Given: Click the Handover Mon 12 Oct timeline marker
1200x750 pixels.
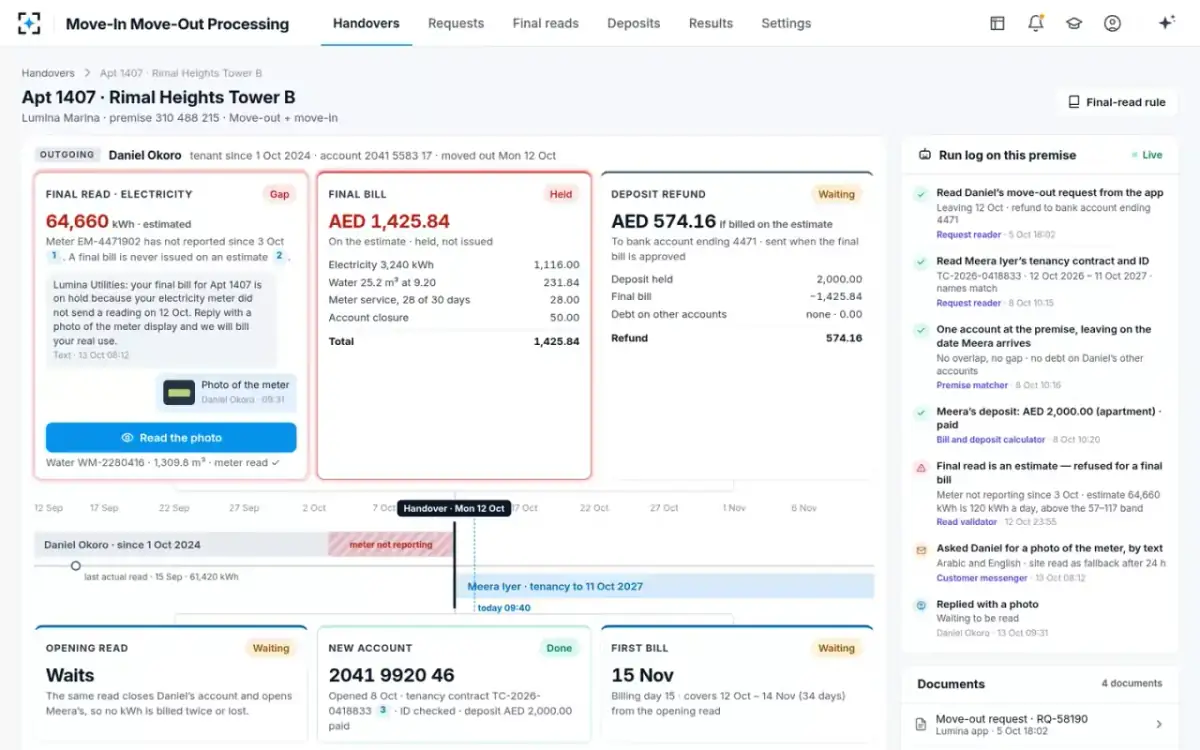Looking at the screenshot, I should point(454,508).
